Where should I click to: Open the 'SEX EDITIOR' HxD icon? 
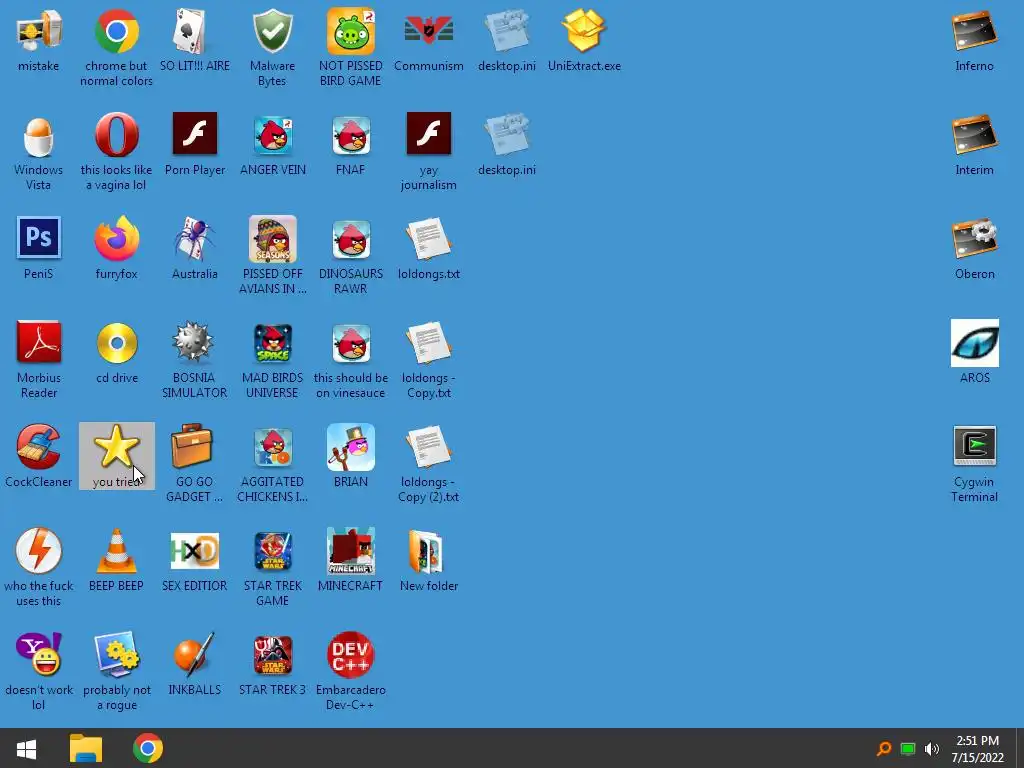point(194,551)
